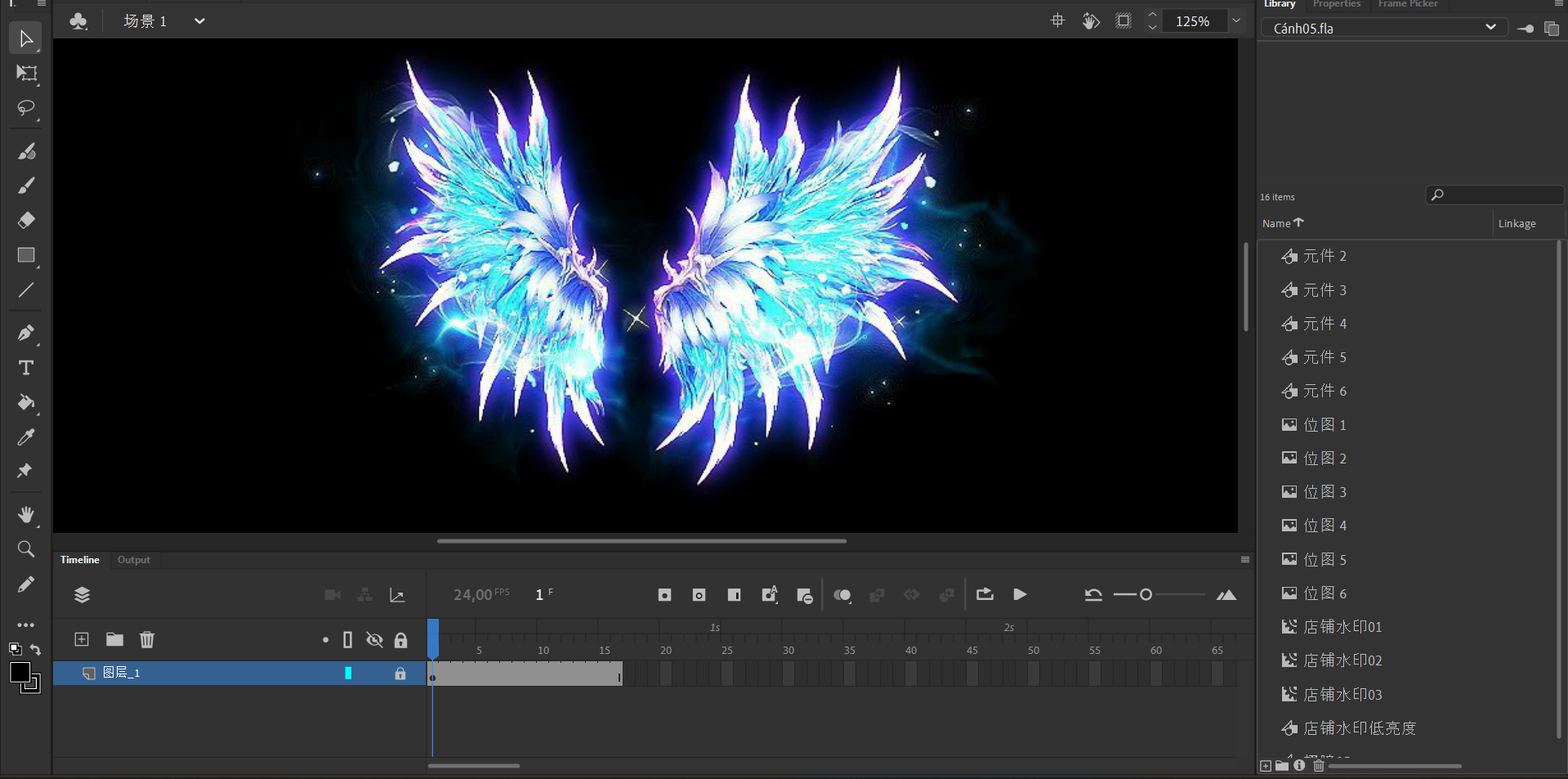Click the Library search input field
Viewport: 1568px width, 779px height.
pyautogui.click(x=1502, y=195)
